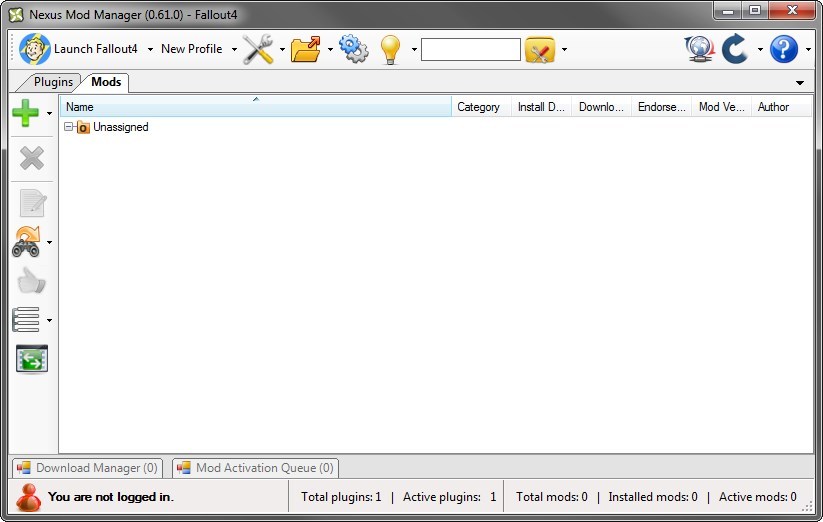
Task: Sort by the Download column header
Action: (602, 106)
